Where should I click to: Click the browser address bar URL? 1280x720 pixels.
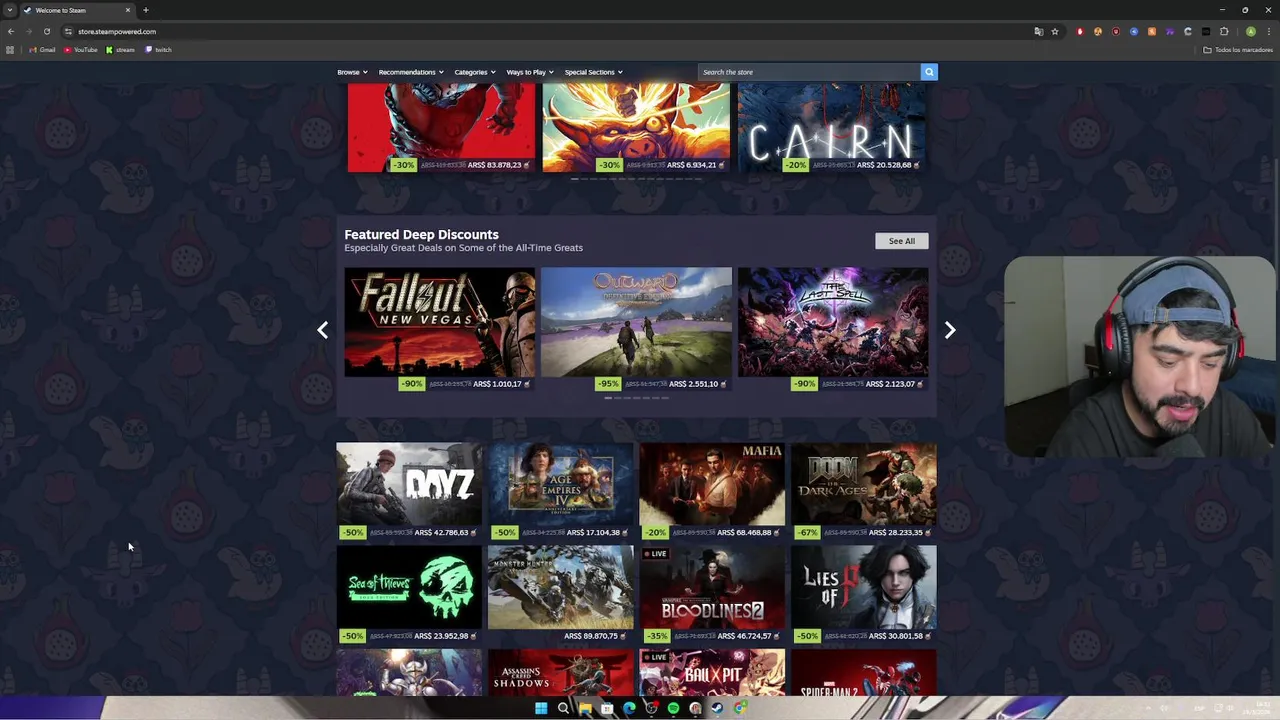(x=117, y=31)
